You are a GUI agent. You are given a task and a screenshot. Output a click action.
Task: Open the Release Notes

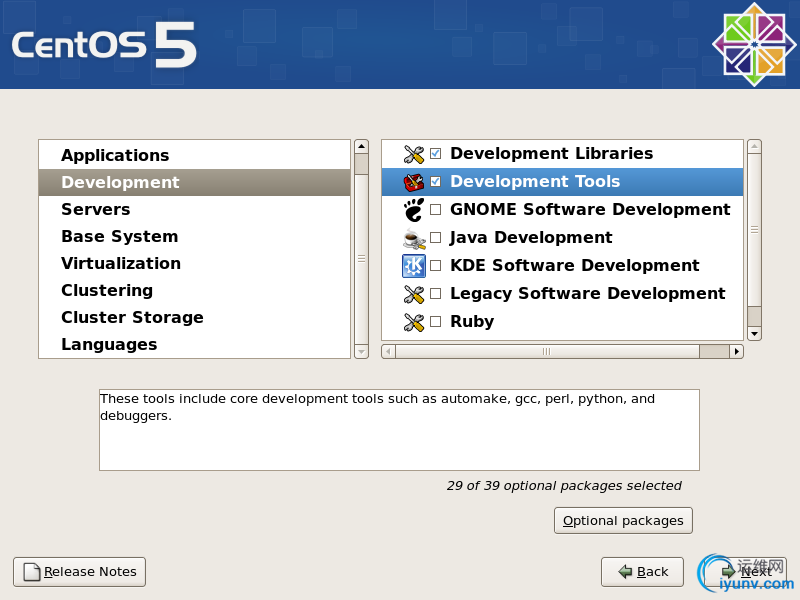pyautogui.click(x=80, y=571)
